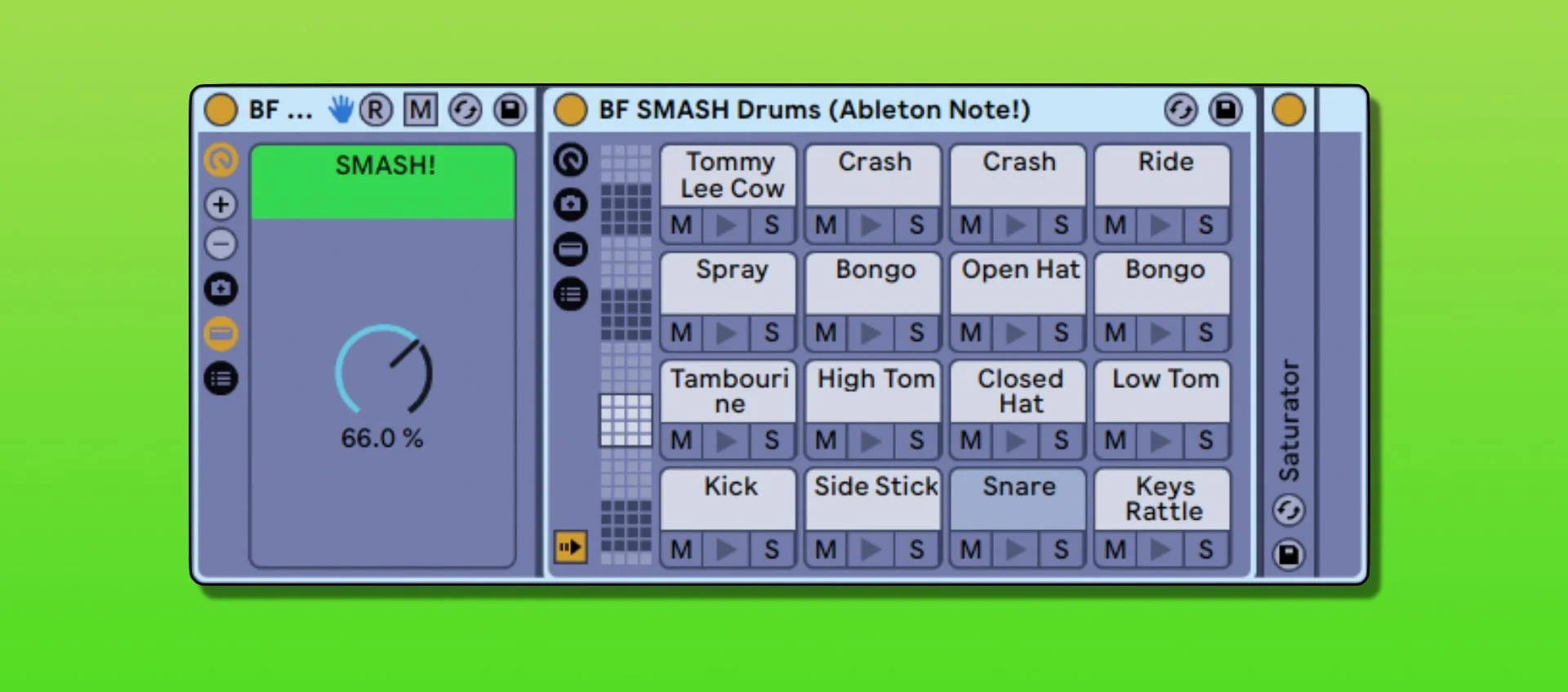Select the Keys Rattle pad
This screenshot has height=692, width=1568.
[1163, 499]
